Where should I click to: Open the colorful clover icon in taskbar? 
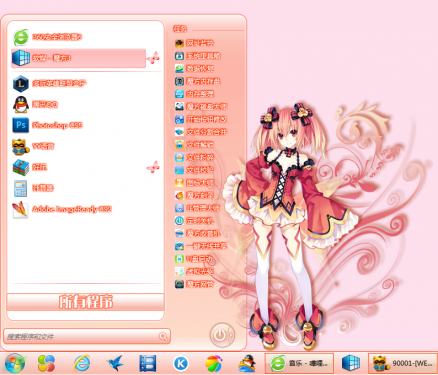click(46, 363)
